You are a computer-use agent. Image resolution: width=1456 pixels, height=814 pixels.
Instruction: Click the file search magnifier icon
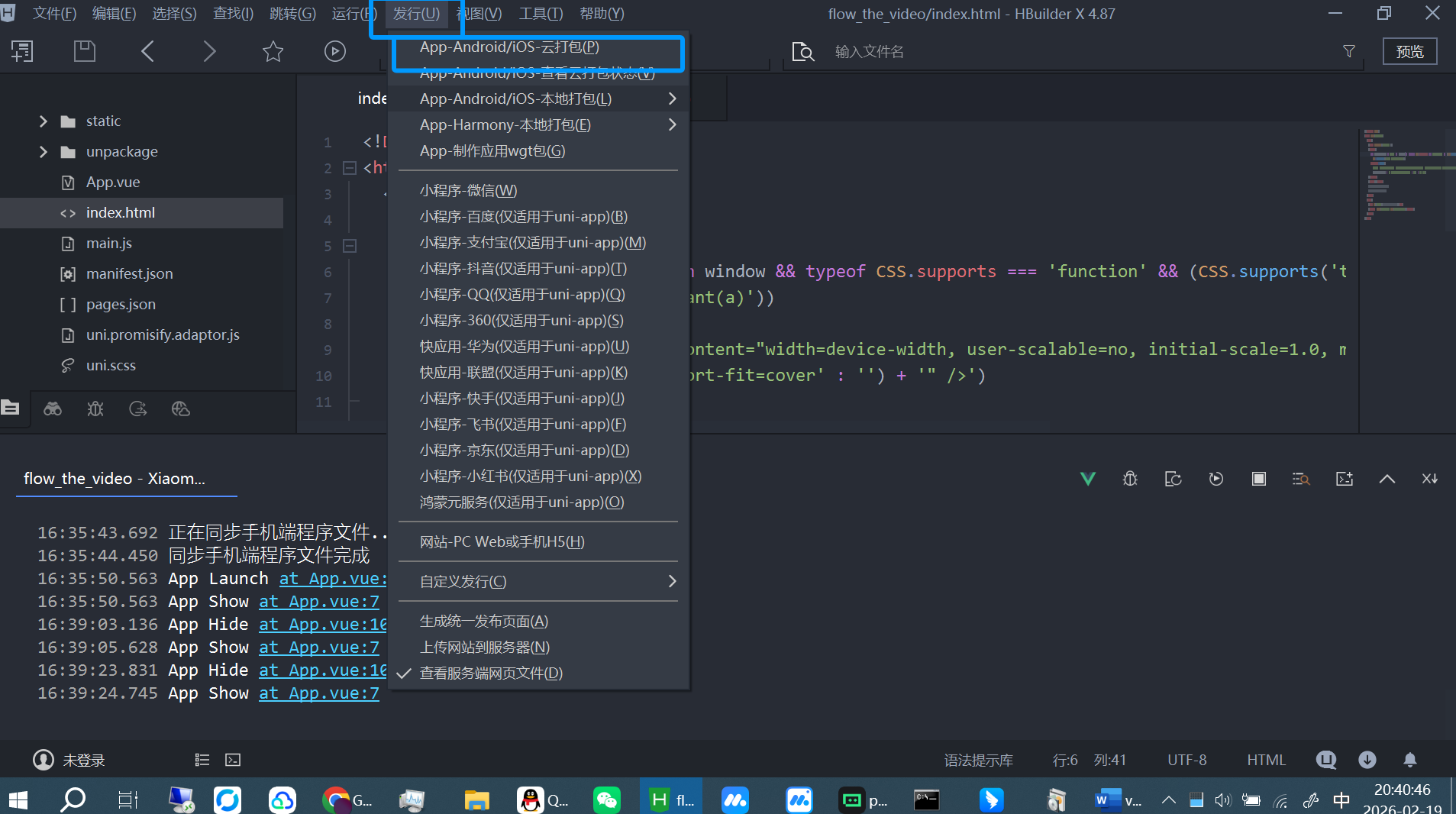pos(803,51)
